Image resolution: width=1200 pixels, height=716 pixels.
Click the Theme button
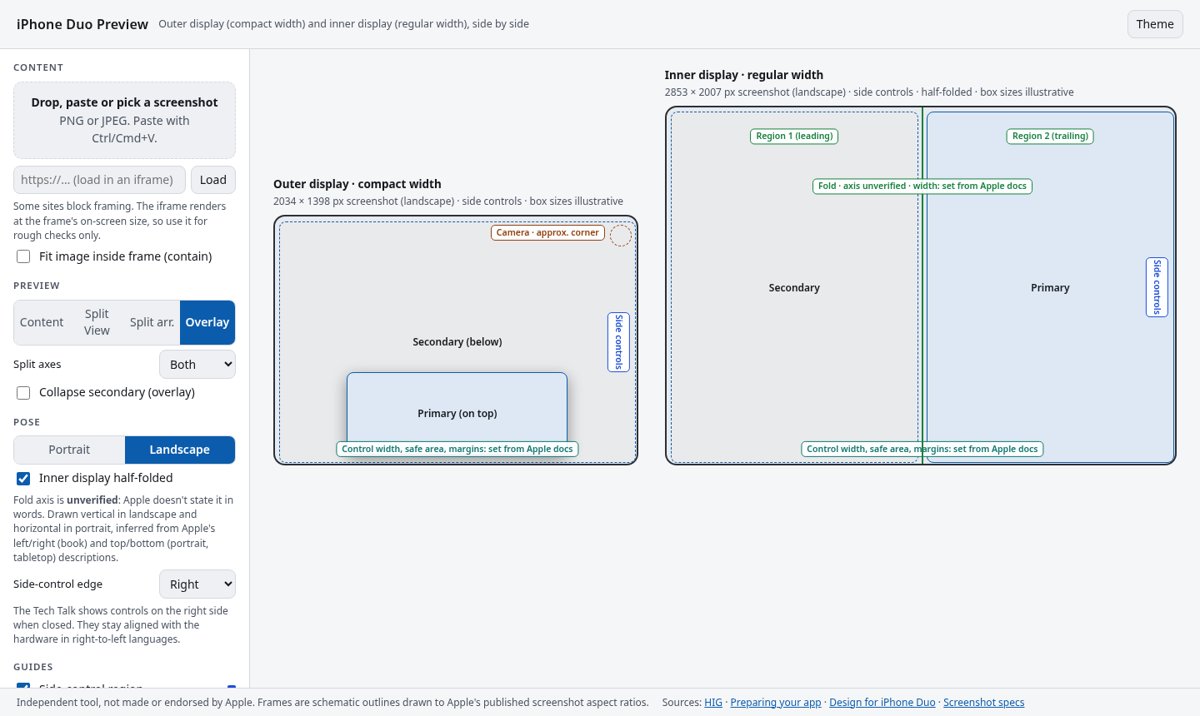1155,24
